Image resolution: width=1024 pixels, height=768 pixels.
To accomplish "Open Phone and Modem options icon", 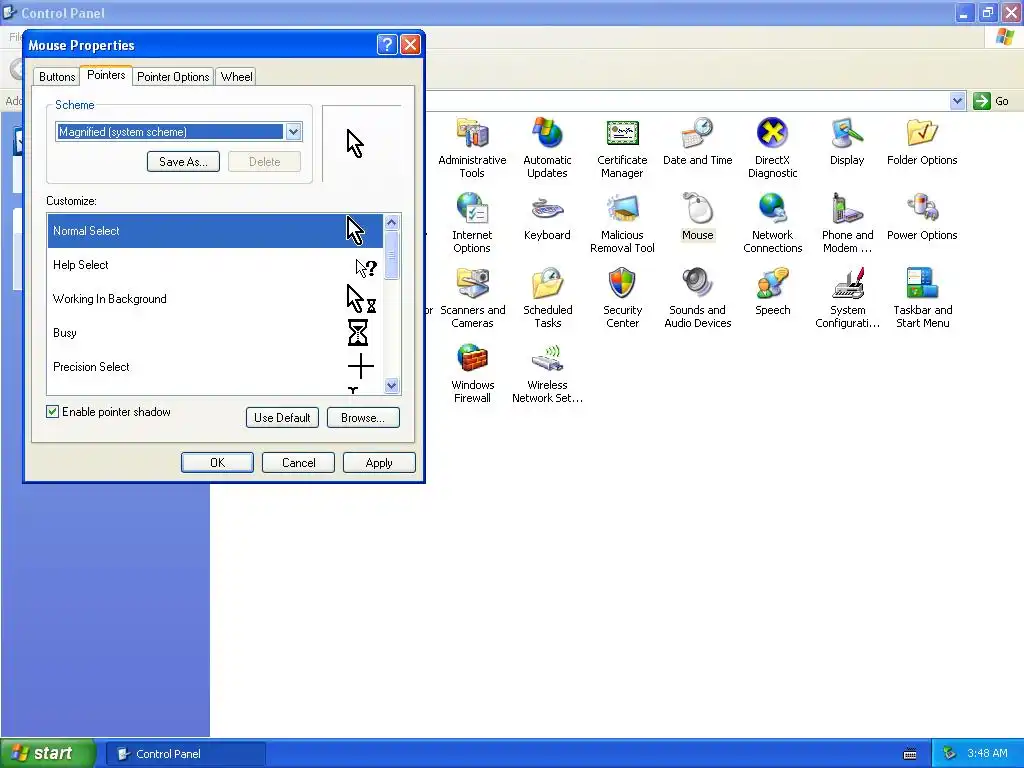I will click(x=847, y=223).
